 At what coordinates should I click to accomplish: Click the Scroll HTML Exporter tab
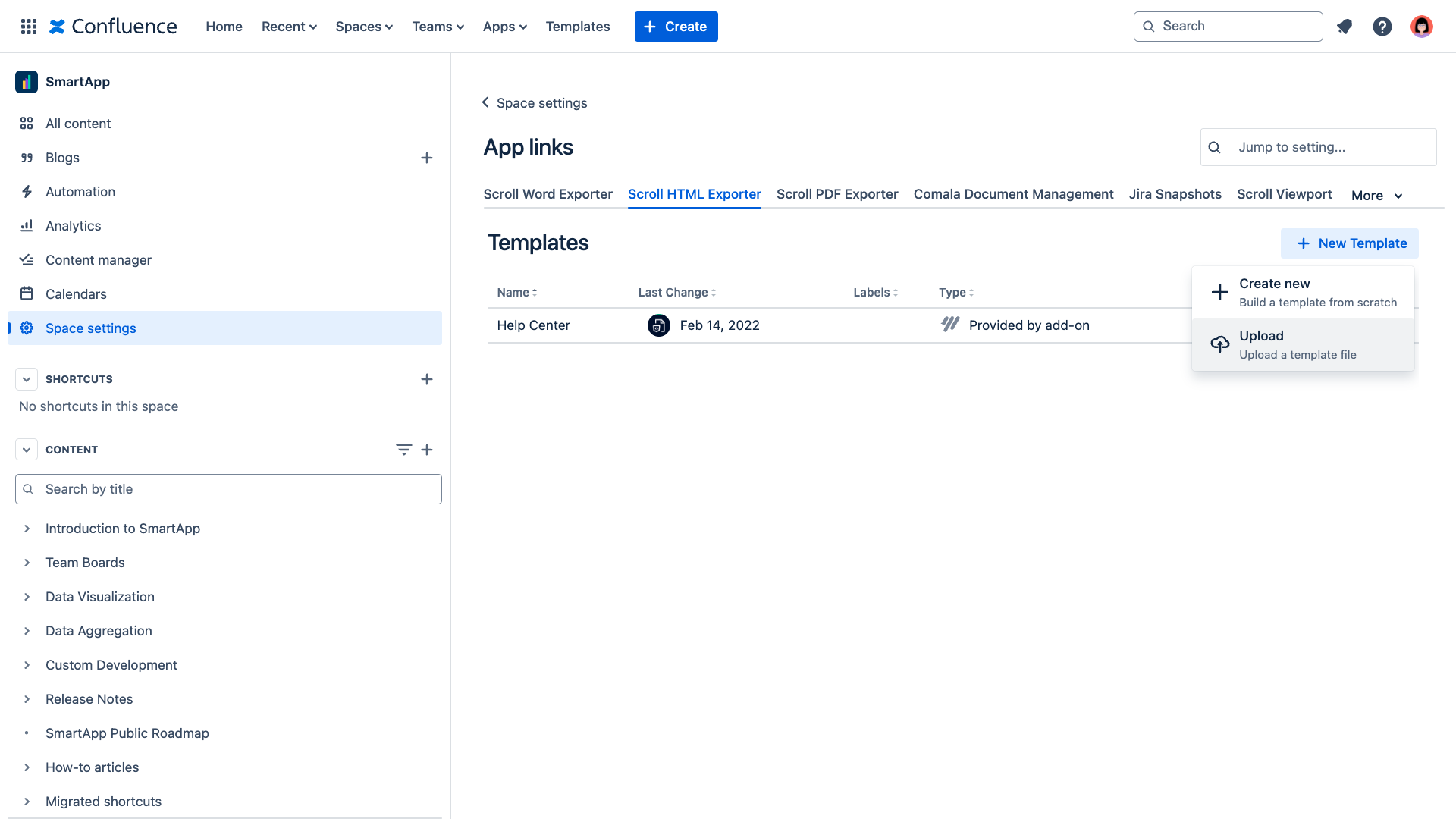point(694,194)
